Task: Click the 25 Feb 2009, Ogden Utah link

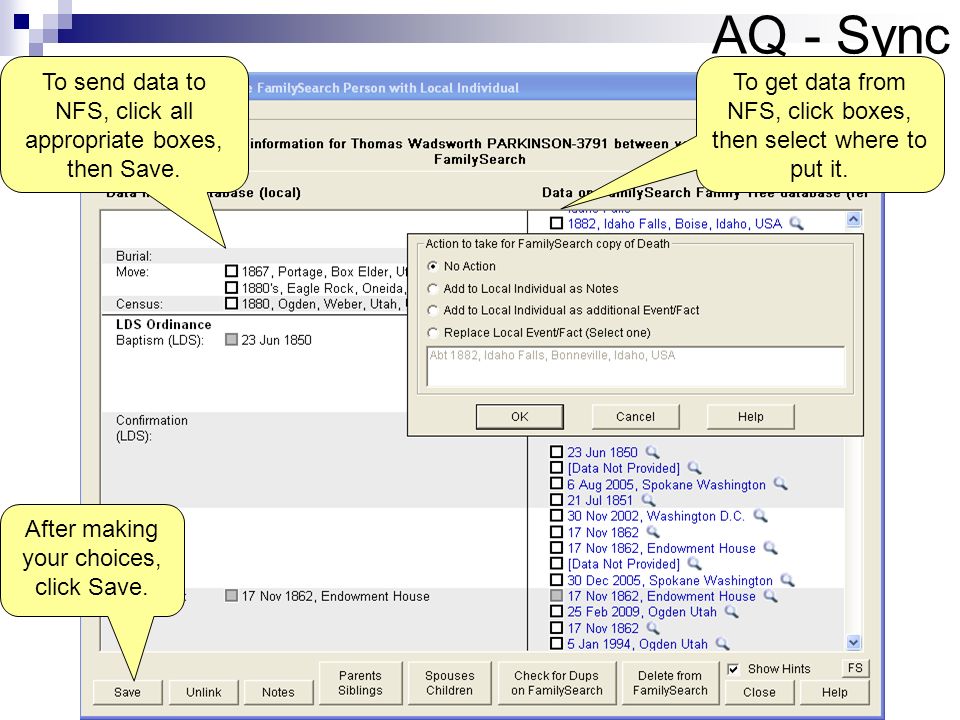Action: click(642, 612)
